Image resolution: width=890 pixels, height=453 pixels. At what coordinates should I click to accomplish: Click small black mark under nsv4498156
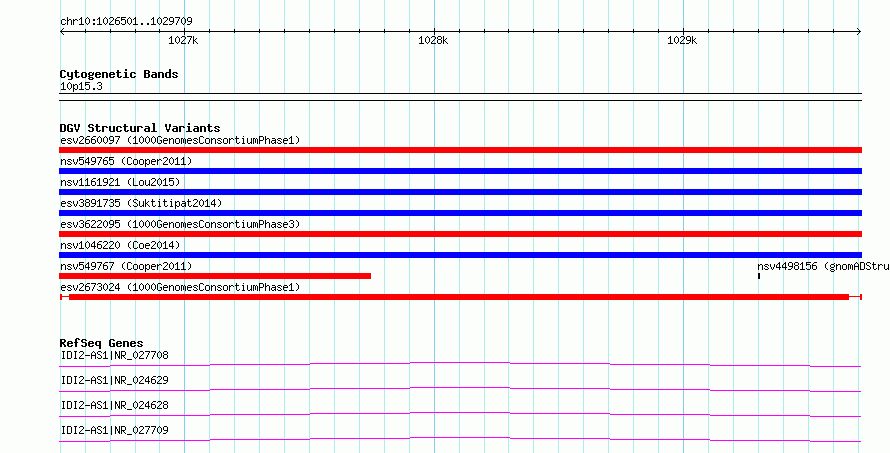click(759, 276)
